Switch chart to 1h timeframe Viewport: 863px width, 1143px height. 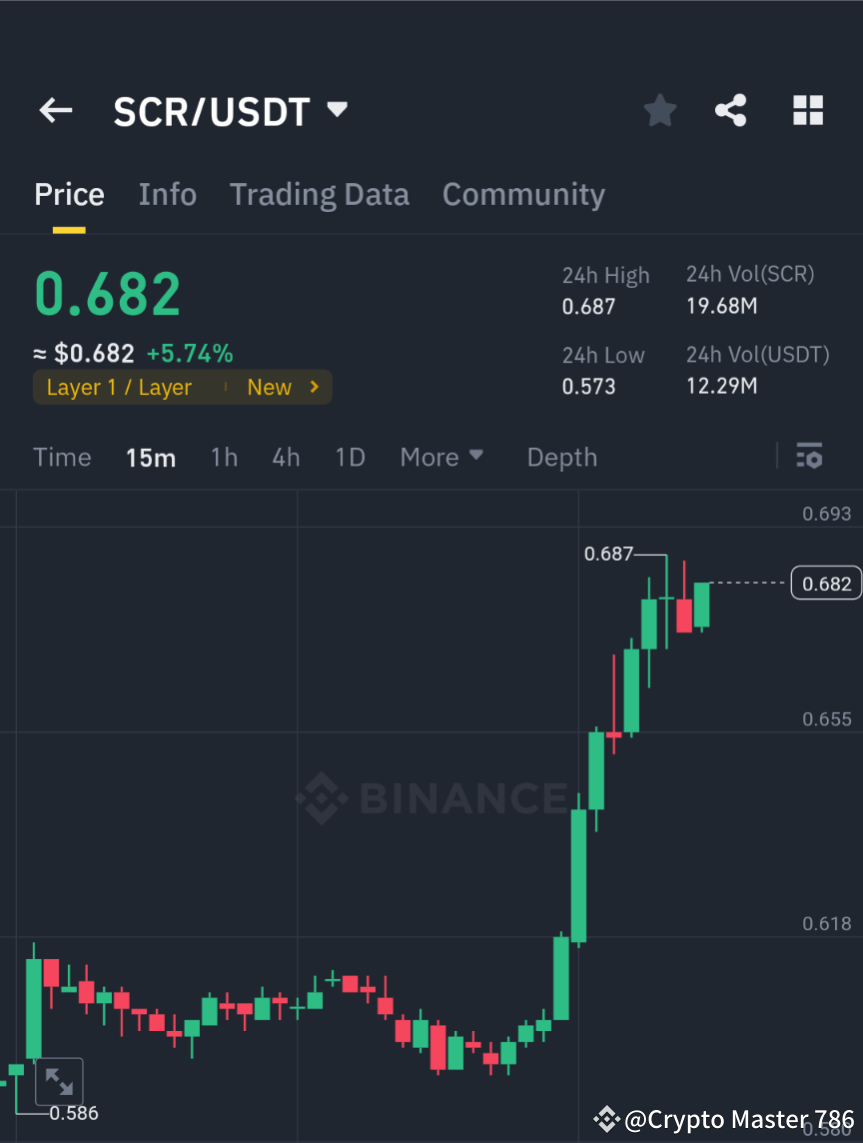[x=223, y=456]
